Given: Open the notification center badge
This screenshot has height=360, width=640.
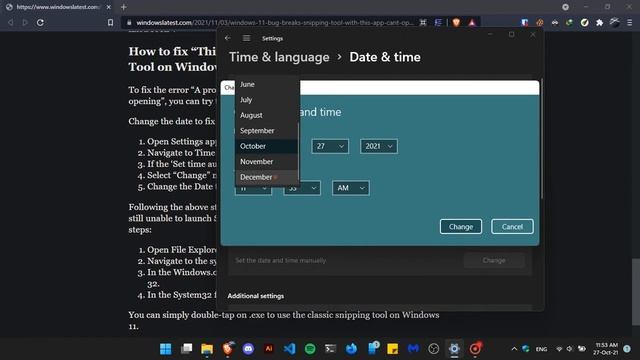Looking at the screenshot, I should 627,349.
